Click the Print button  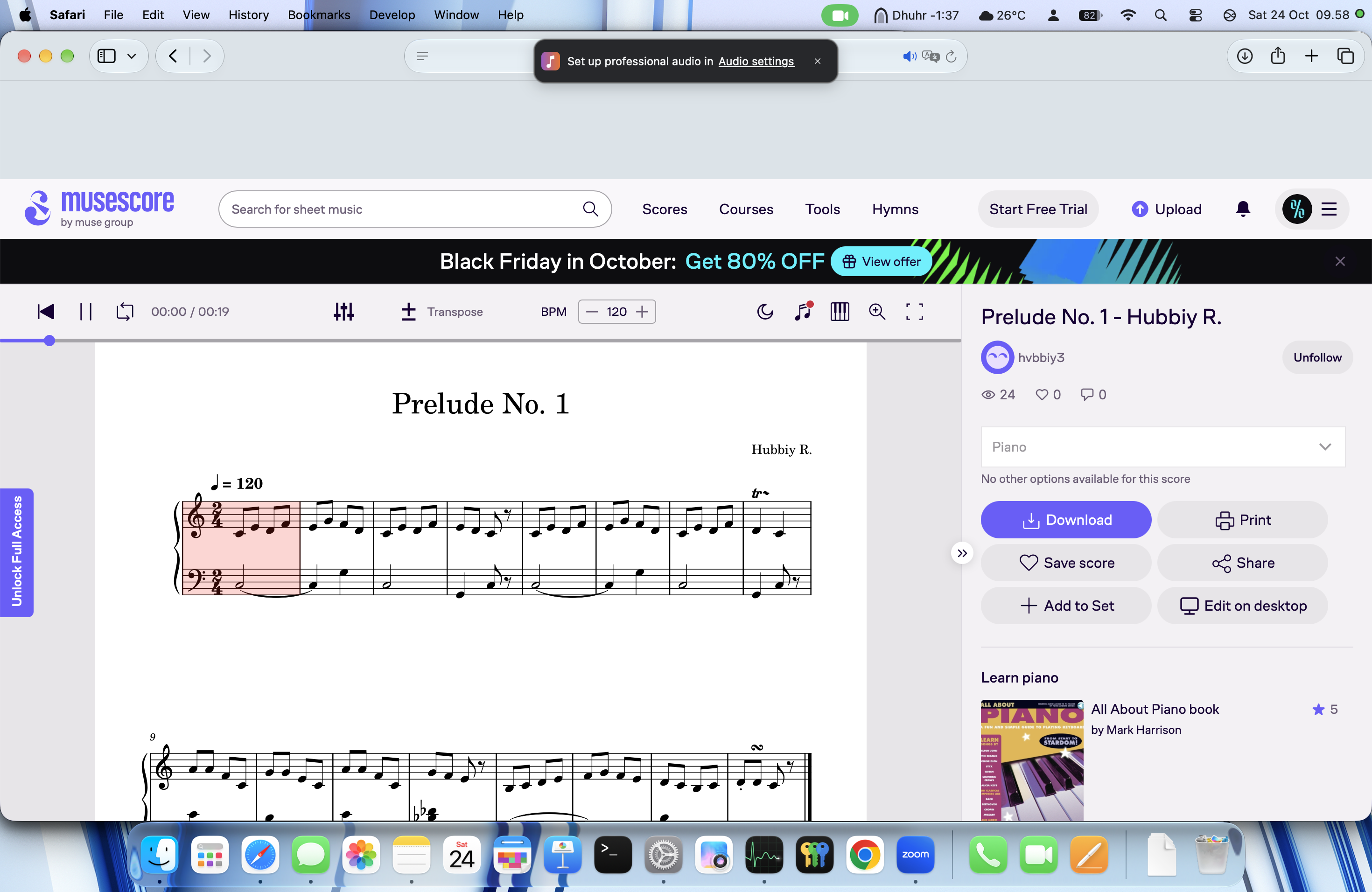1242,520
